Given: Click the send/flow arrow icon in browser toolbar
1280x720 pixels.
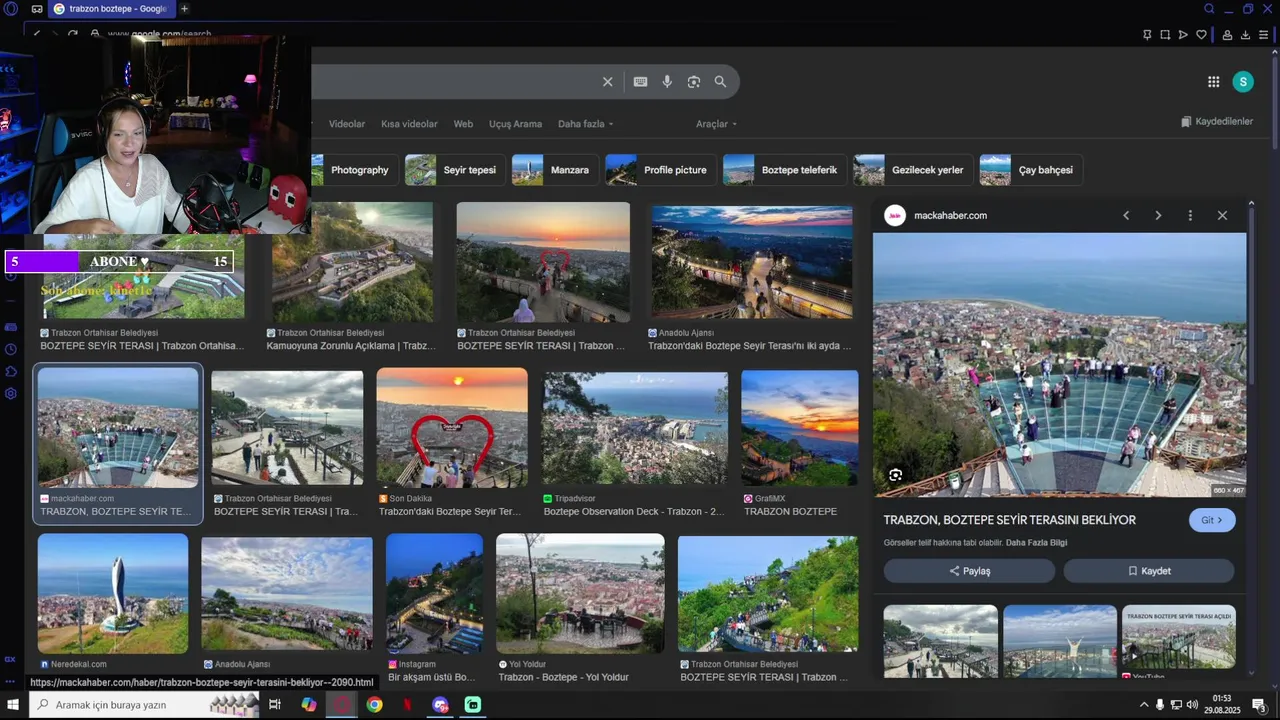Looking at the screenshot, I should click(1183, 34).
